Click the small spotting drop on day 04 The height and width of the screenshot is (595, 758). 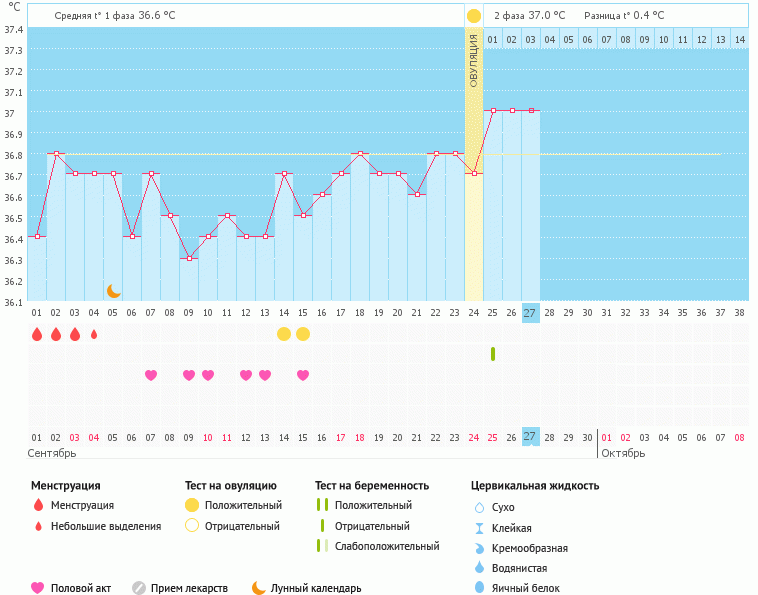coord(94,334)
